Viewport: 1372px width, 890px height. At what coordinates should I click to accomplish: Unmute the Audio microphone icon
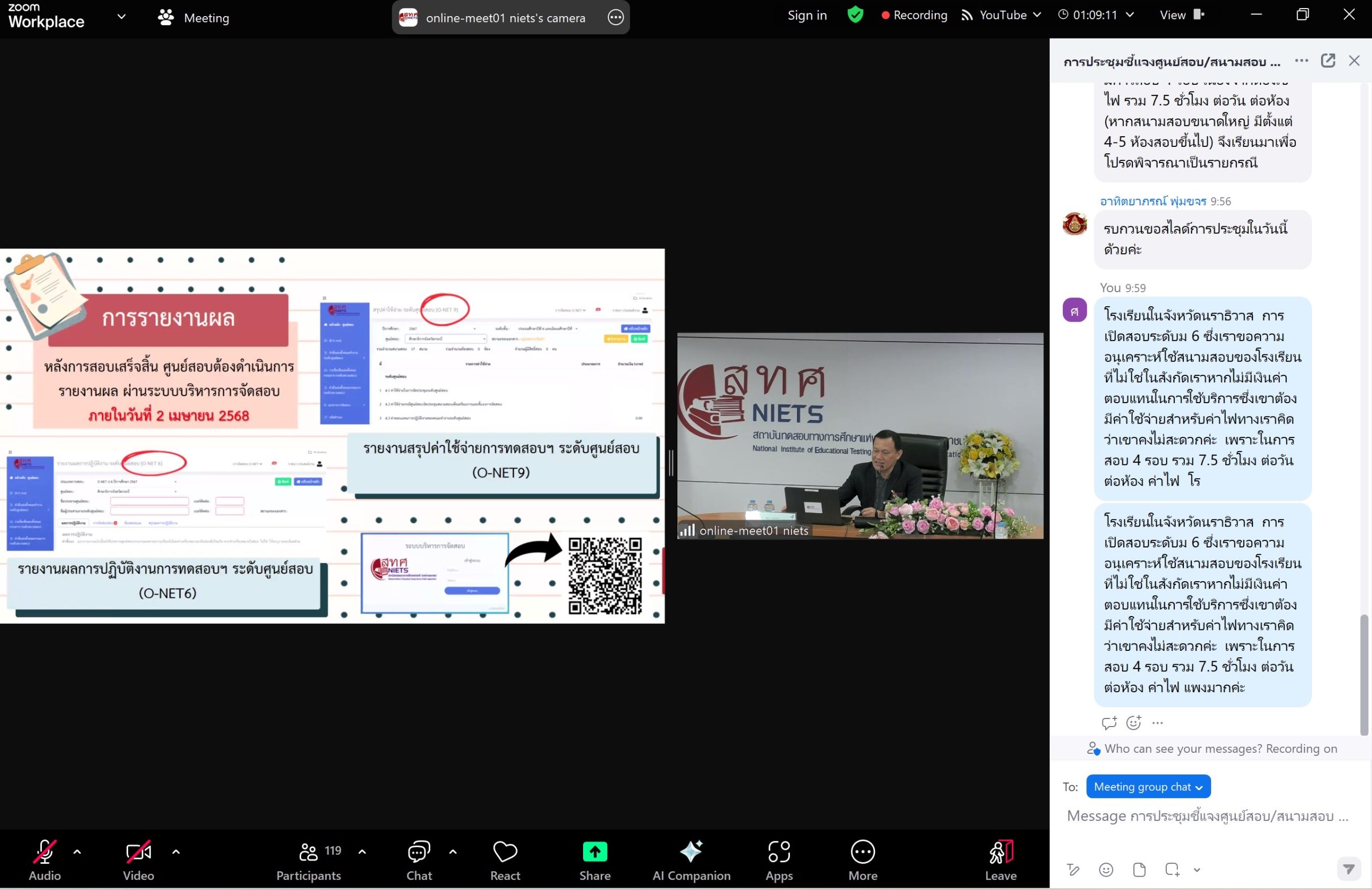coord(45,851)
